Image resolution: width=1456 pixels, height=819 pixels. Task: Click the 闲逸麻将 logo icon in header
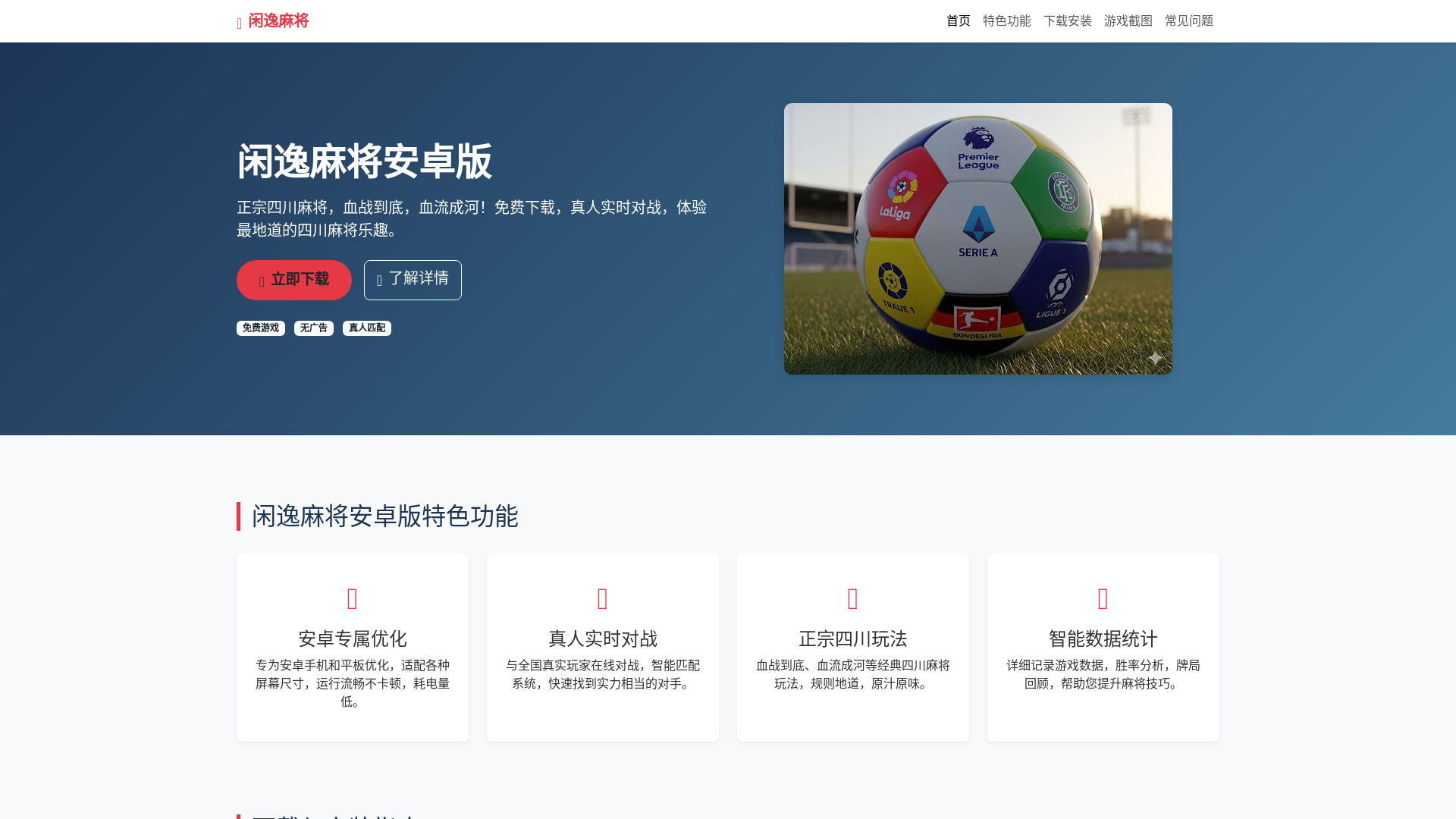click(x=240, y=24)
